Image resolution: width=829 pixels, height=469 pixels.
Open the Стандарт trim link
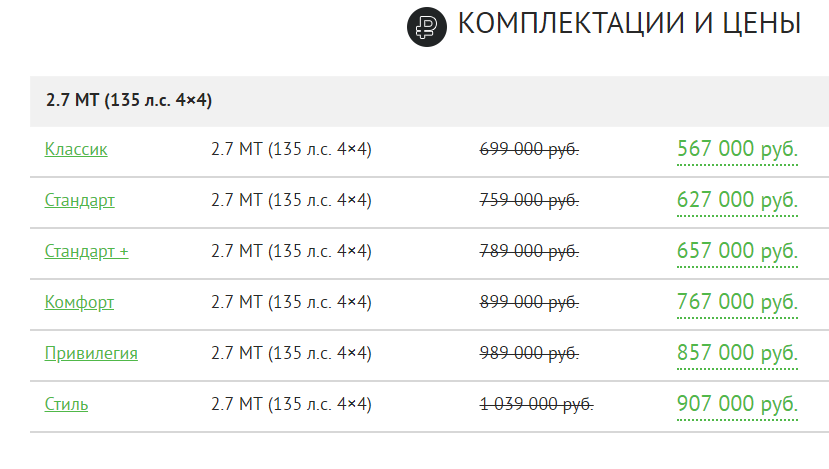[x=79, y=200]
